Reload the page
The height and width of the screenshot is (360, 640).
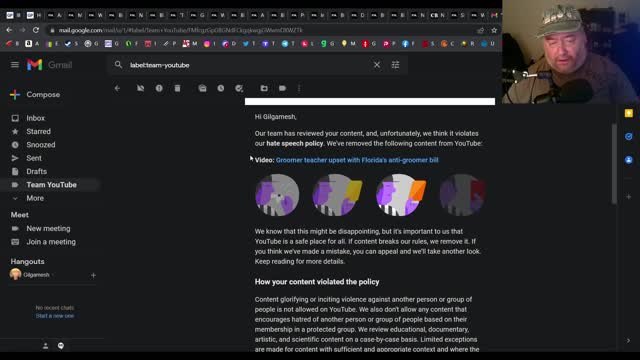point(36,30)
